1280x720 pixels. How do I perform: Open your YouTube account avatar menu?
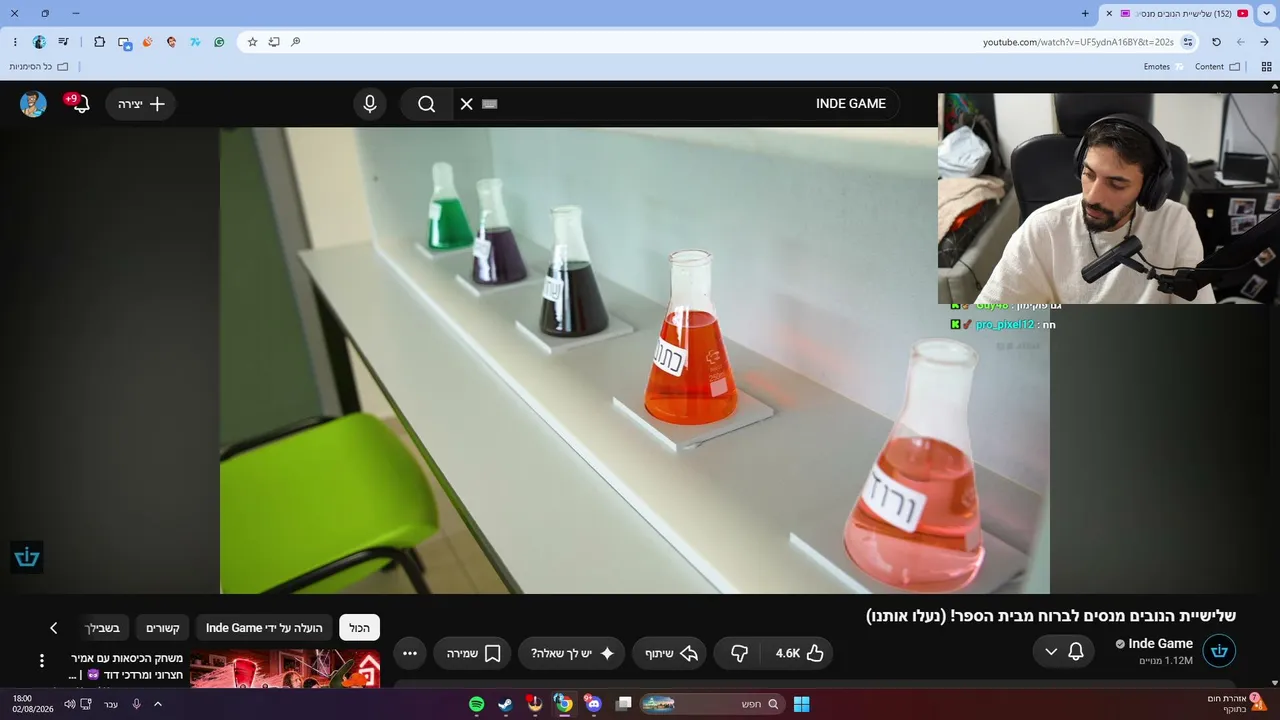[33, 104]
